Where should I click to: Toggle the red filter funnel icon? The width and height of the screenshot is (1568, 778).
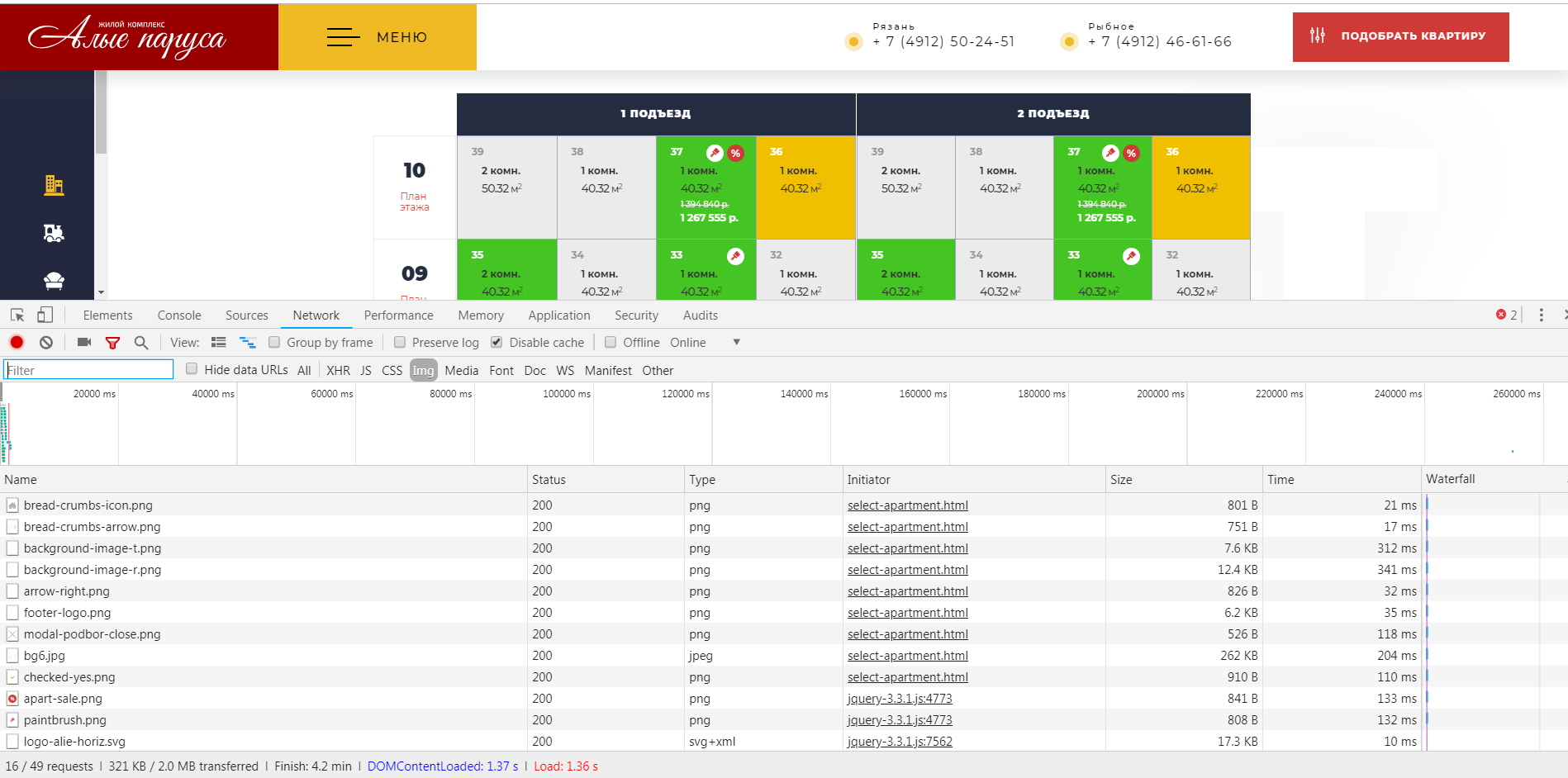(113, 342)
